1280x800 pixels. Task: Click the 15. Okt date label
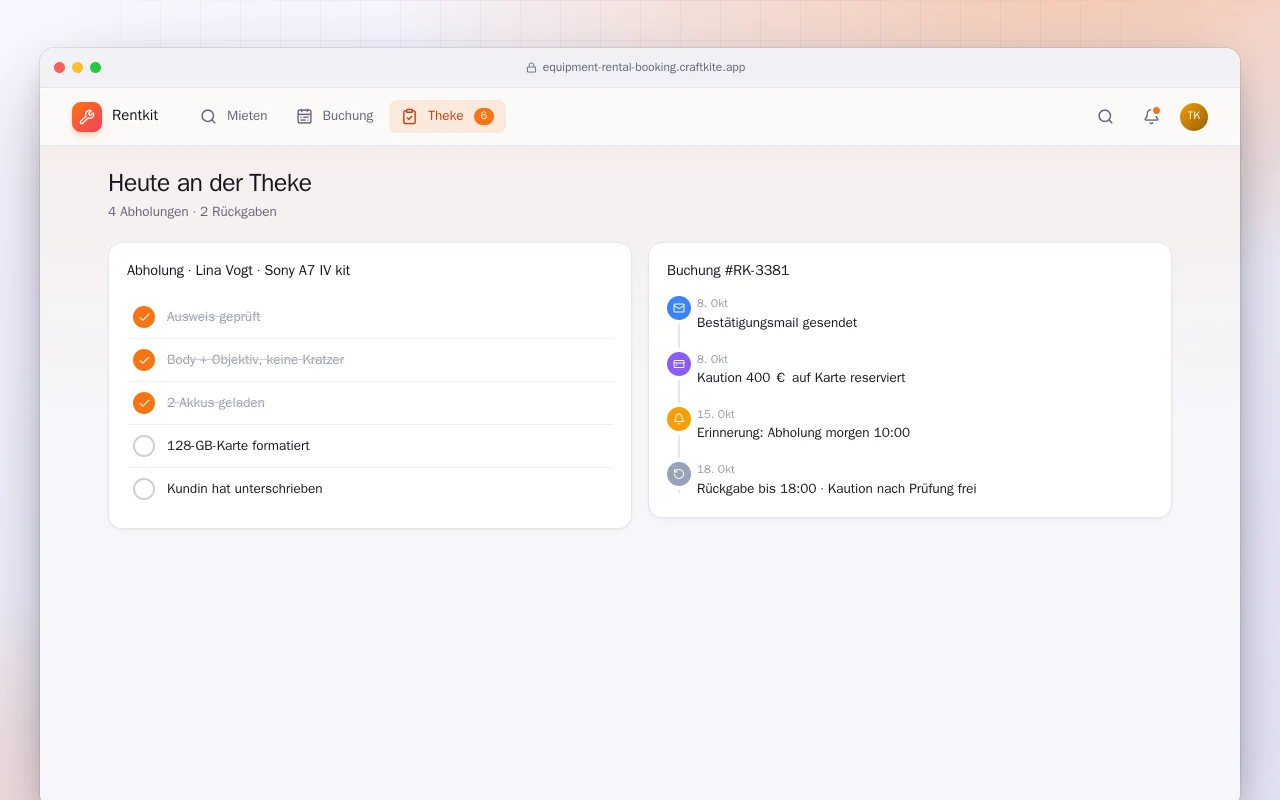click(x=716, y=414)
